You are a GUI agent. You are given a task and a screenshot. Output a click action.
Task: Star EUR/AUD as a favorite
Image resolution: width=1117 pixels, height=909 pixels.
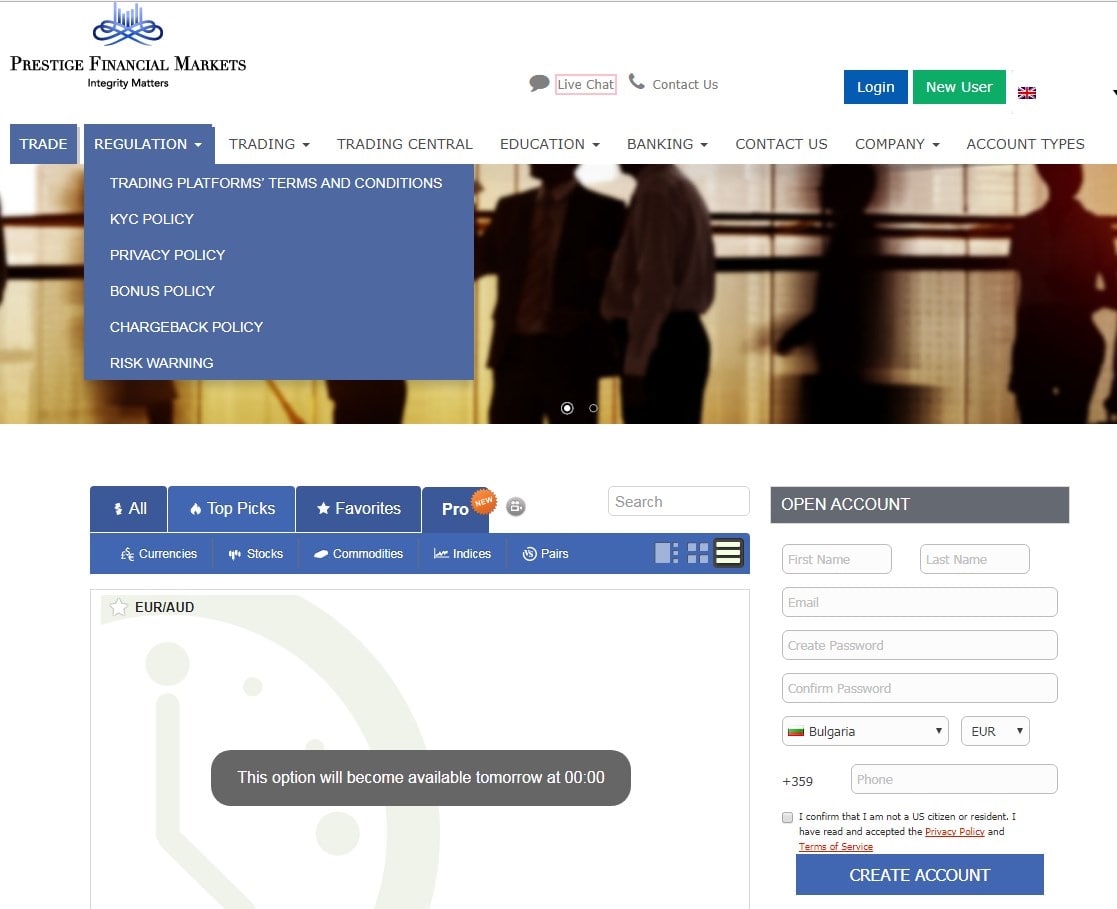pyautogui.click(x=118, y=607)
